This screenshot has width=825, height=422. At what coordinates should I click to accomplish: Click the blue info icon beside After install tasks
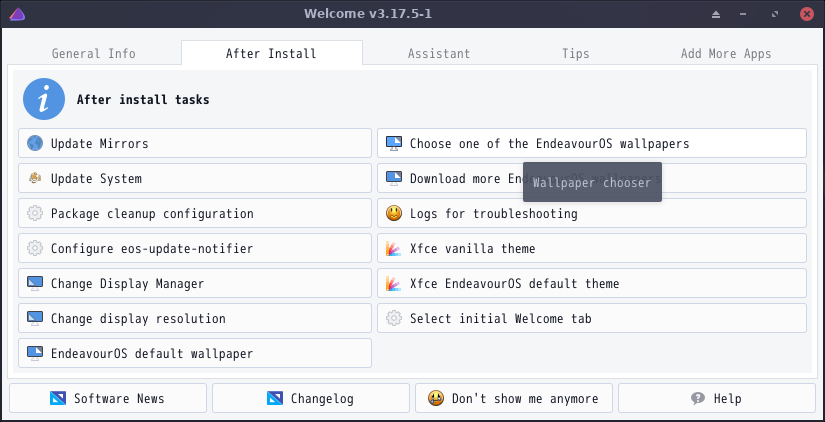pos(44,99)
